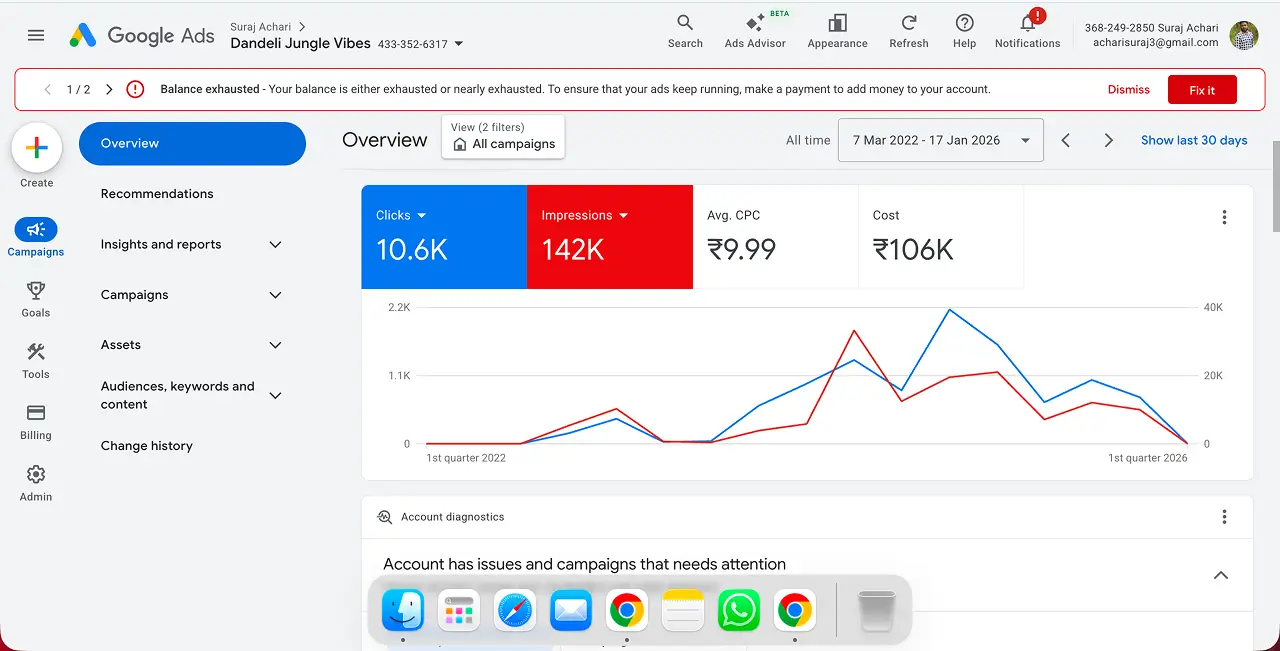Open the date range dropdown

tap(940, 140)
